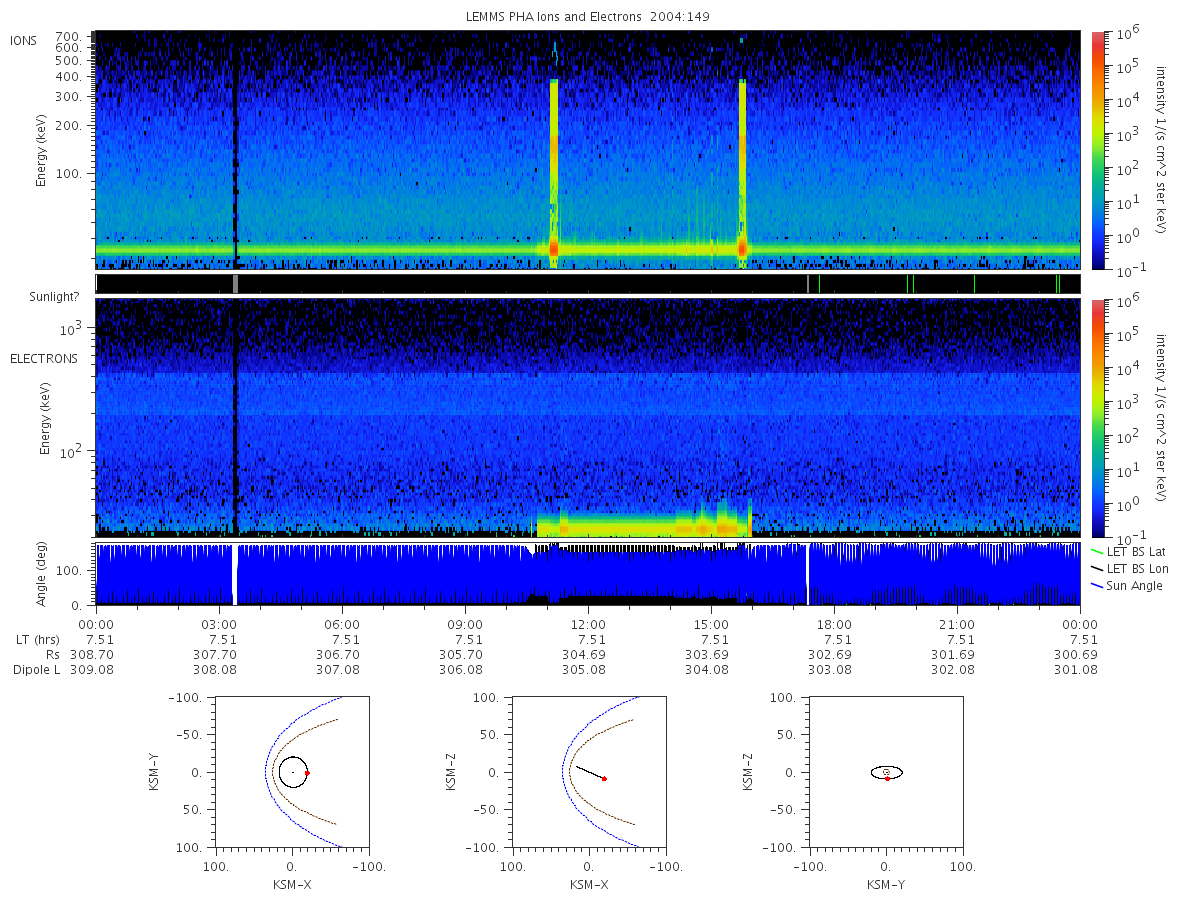The height and width of the screenshot is (900, 1200).
Task: Click the red spacecraft marker in the KSM X-Z plot
Action: (604, 778)
